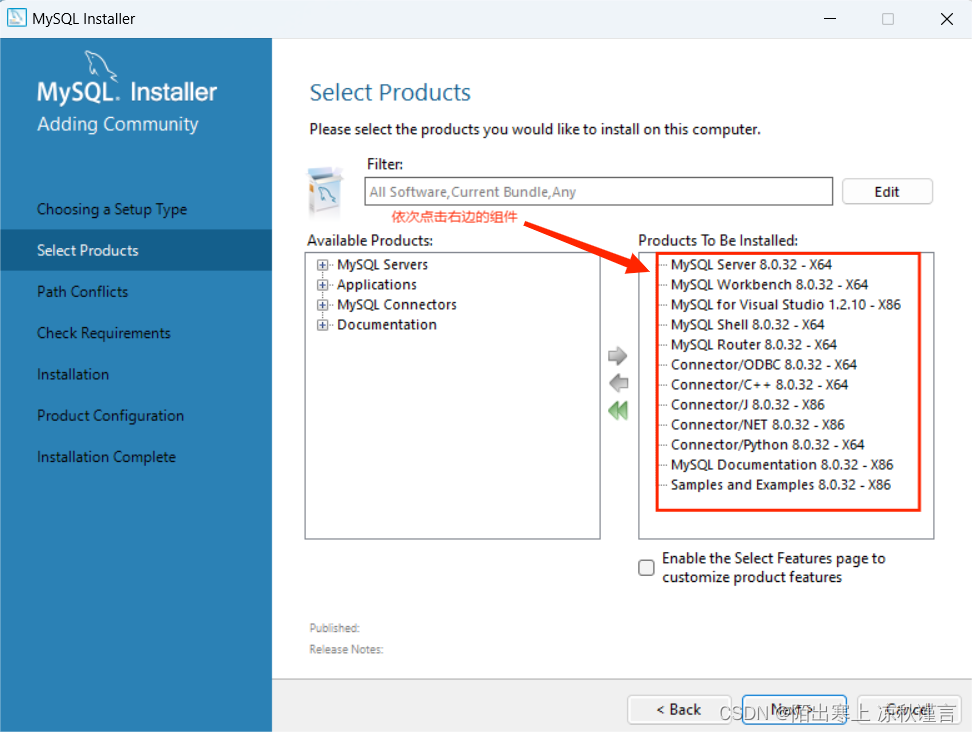Screen dimensions: 972x732
Task: Click the Cancel button
Action: click(x=909, y=710)
